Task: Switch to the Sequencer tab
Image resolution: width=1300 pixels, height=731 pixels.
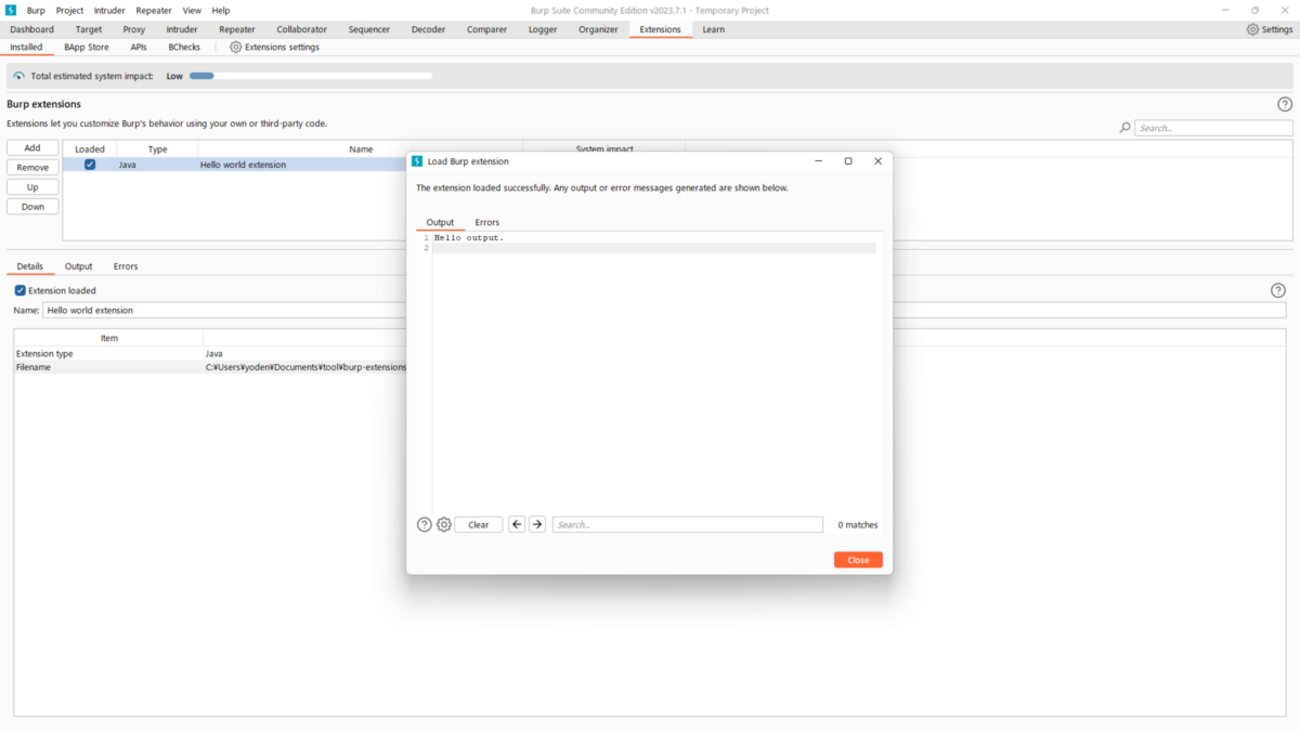Action: tap(369, 30)
